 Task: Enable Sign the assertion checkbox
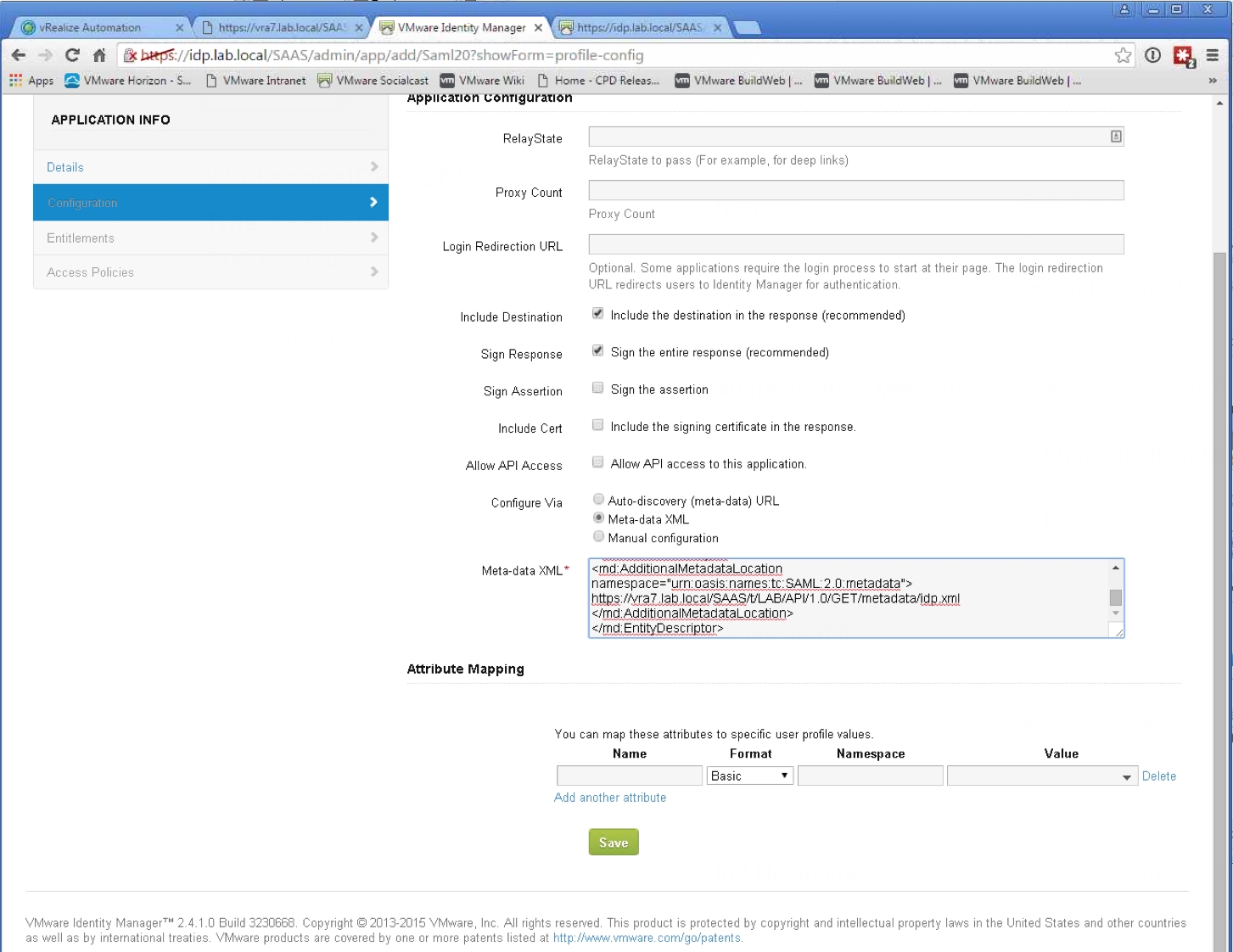(x=597, y=388)
